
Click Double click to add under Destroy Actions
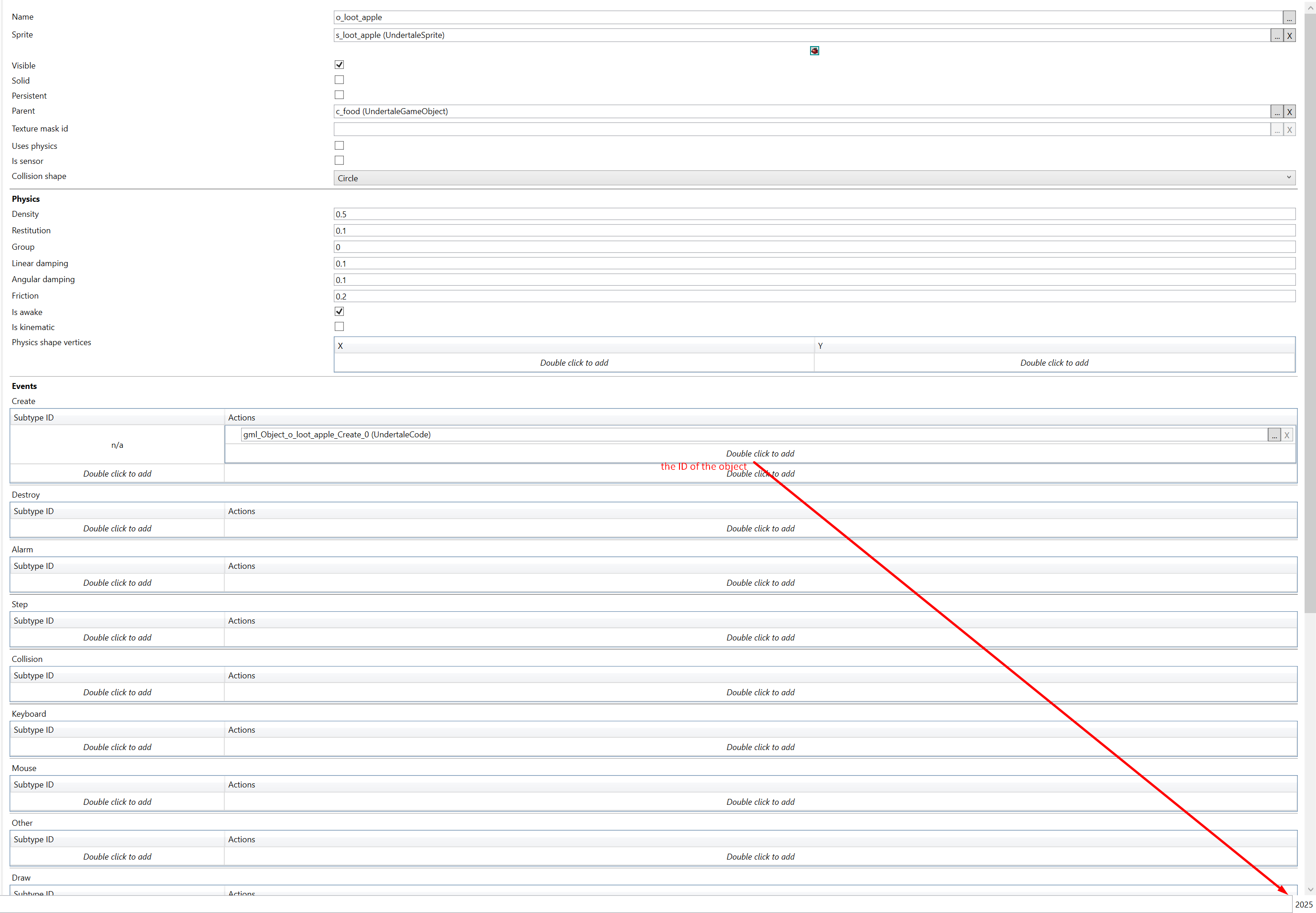760,529
